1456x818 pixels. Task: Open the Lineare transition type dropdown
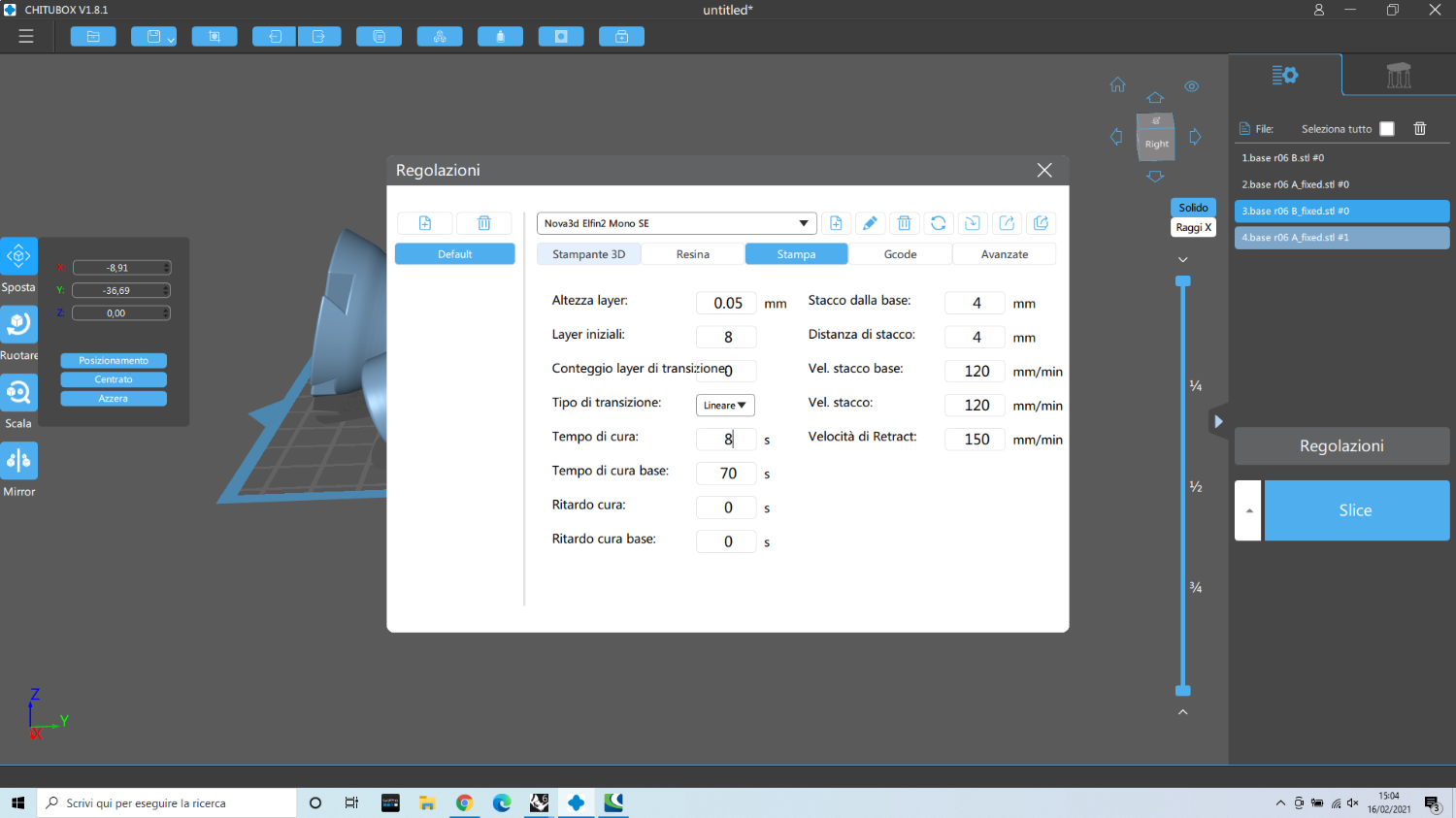(725, 406)
